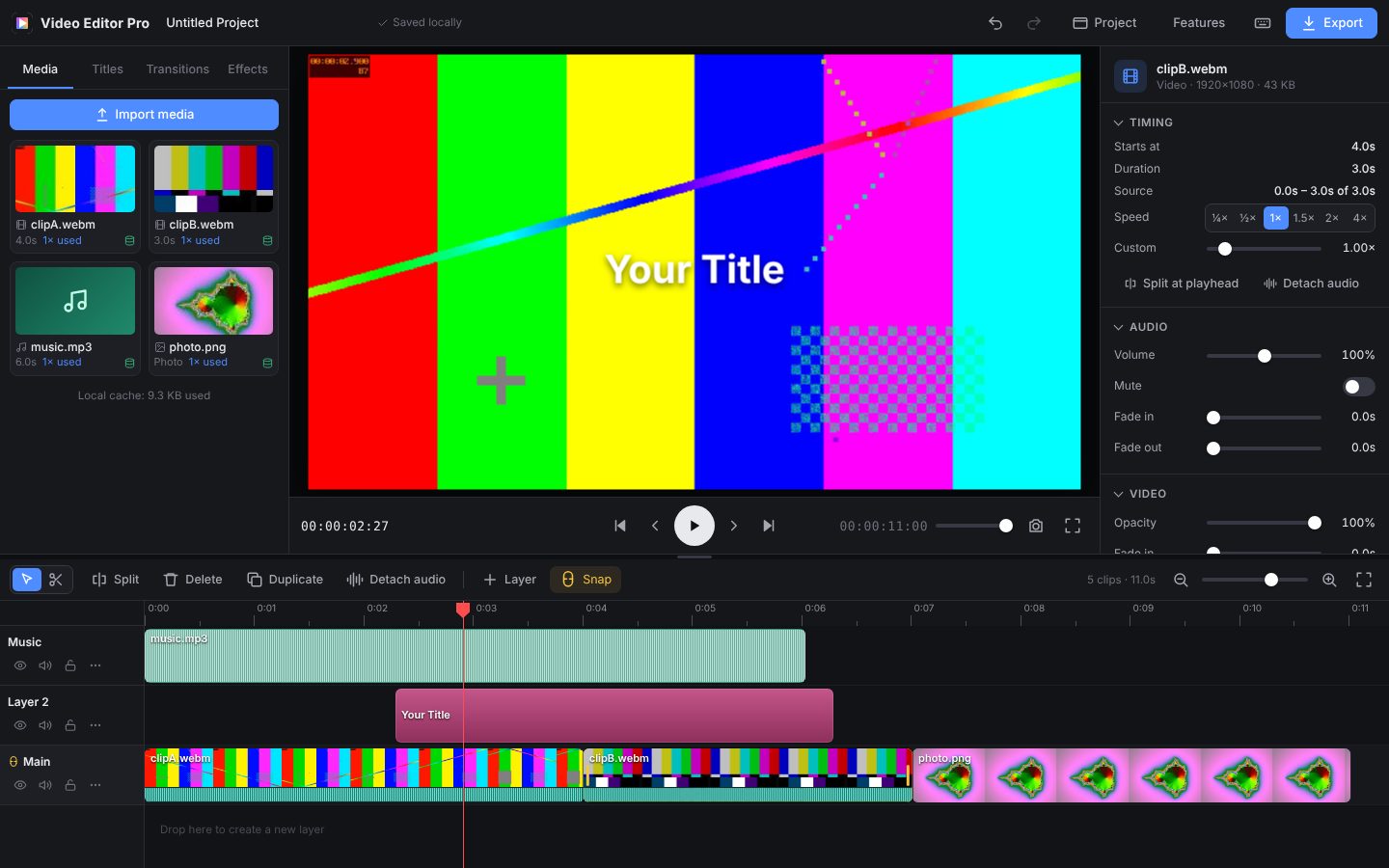
Task: Select the pointer selection tool
Action: click(x=27, y=580)
